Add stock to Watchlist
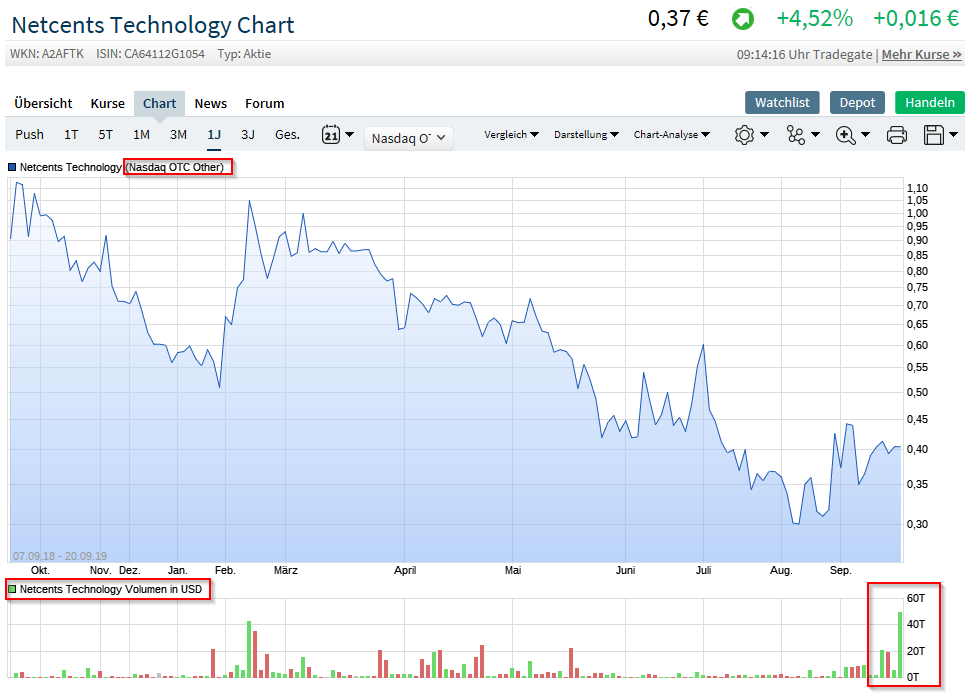The height and width of the screenshot is (694, 972). (782, 102)
